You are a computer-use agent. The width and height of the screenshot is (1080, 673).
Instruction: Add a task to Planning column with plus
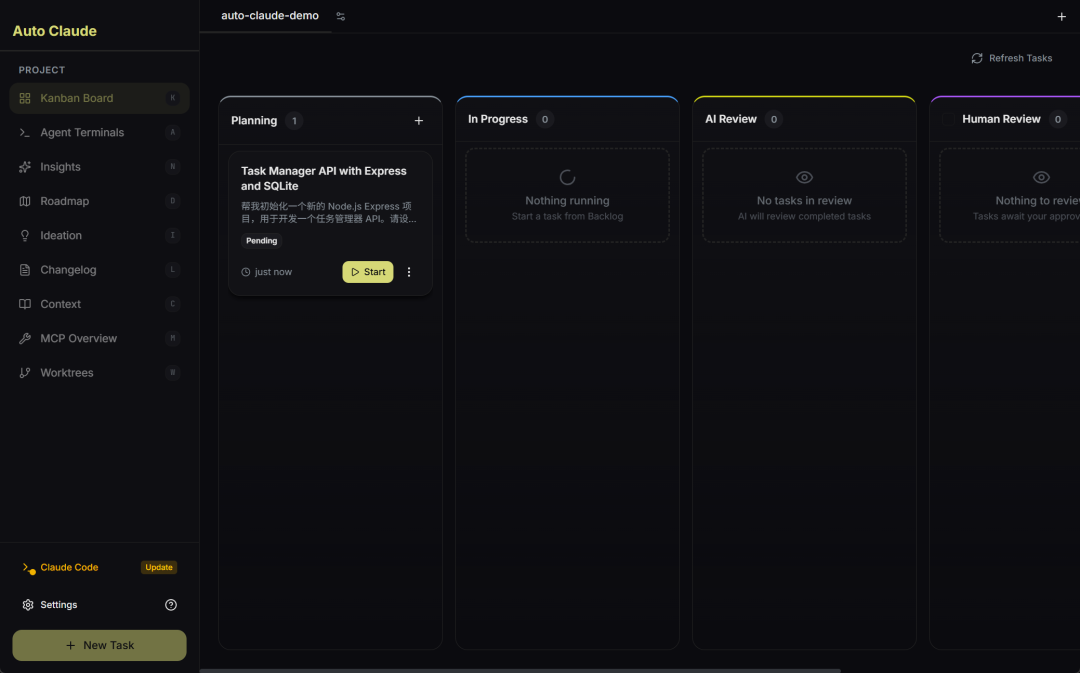pyautogui.click(x=419, y=121)
